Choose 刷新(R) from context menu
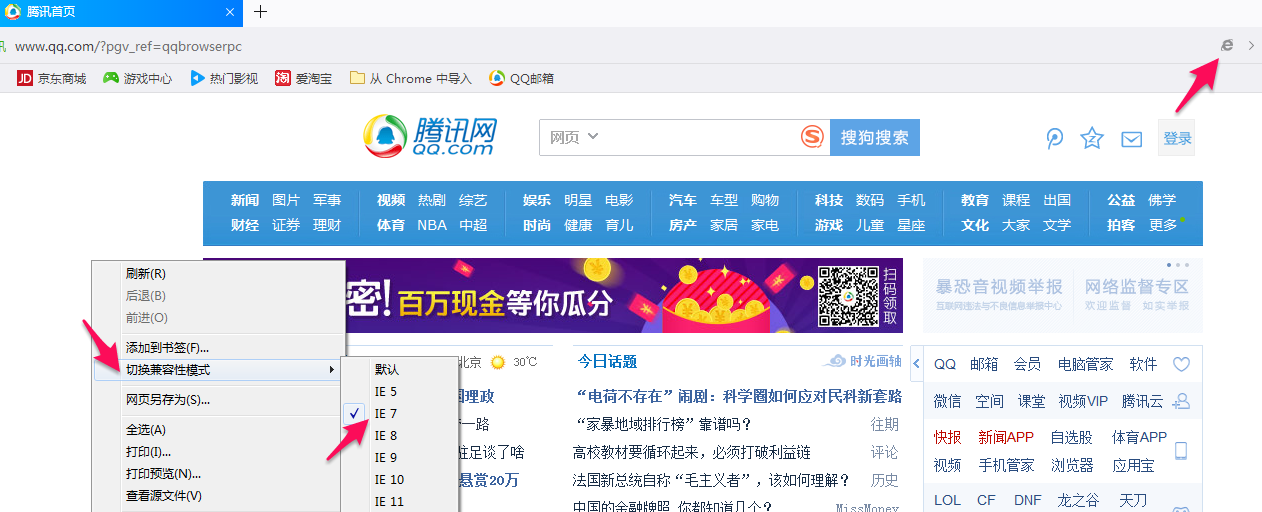The image size is (1262, 512). [x=218, y=273]
